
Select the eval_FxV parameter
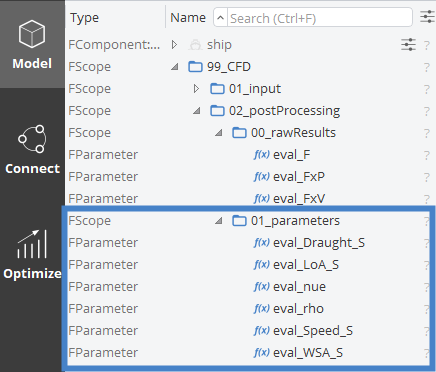pos(299,199)
